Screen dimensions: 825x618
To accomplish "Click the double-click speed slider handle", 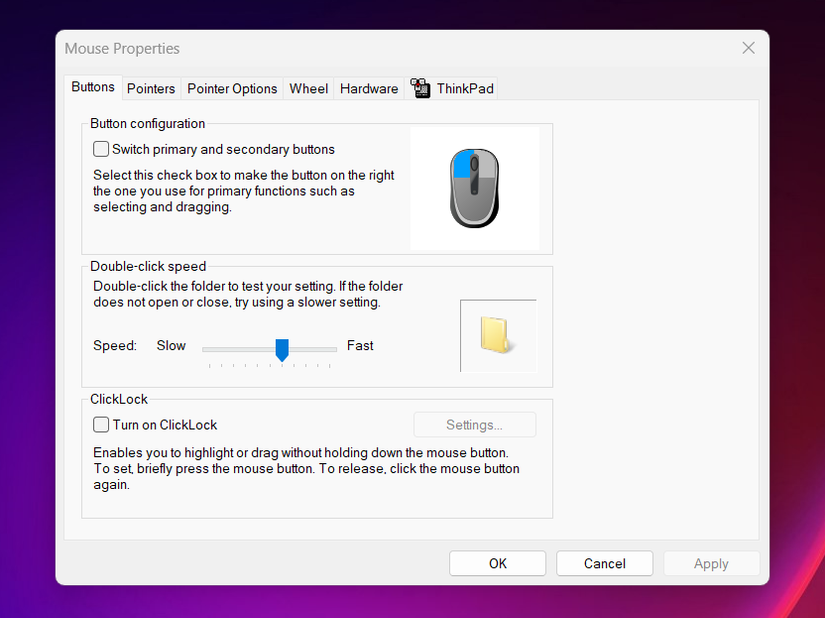I will click(x=281, y=349).
